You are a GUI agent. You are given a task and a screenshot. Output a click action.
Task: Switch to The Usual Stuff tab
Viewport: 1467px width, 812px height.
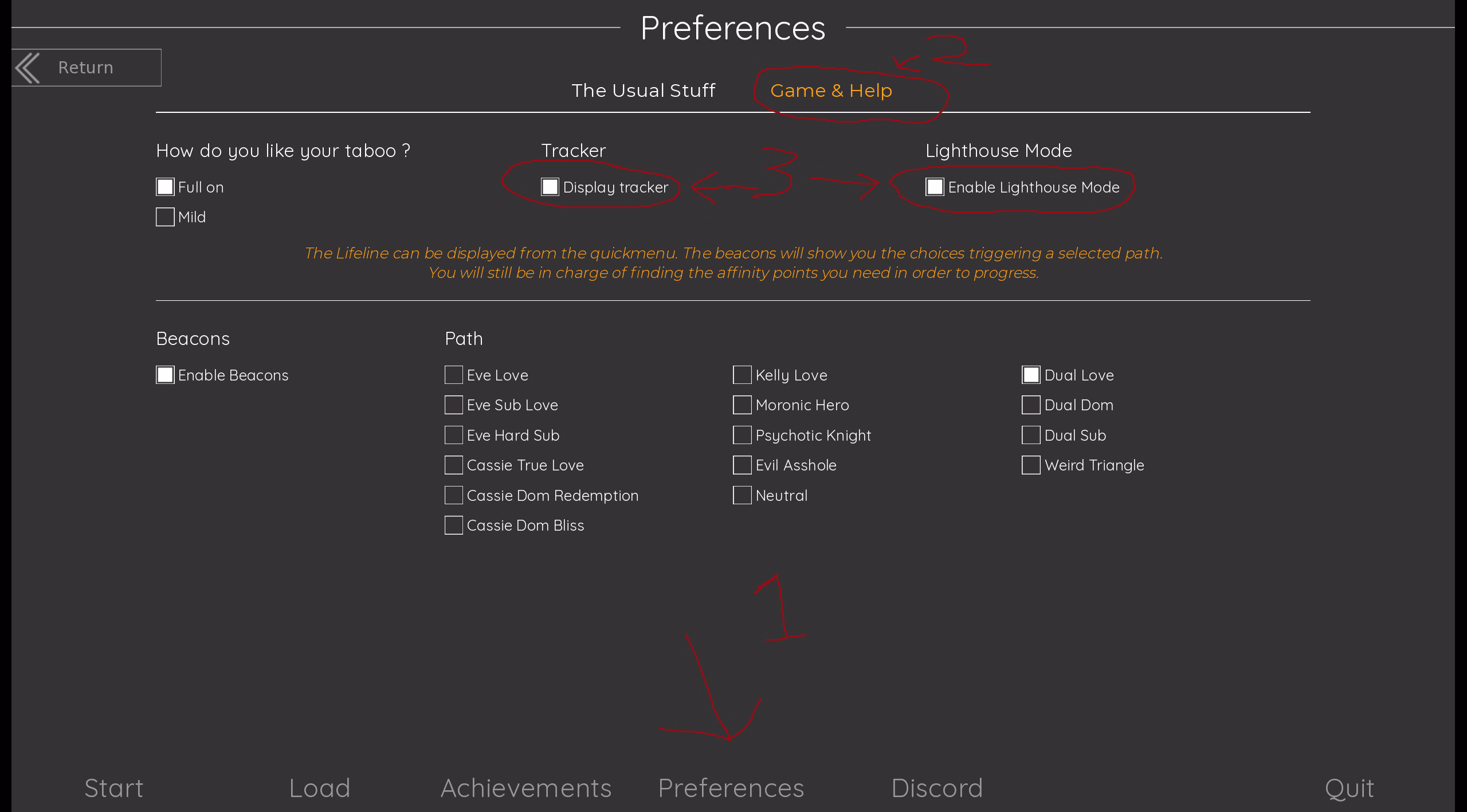pyautogui.click(x=643, y=91)
